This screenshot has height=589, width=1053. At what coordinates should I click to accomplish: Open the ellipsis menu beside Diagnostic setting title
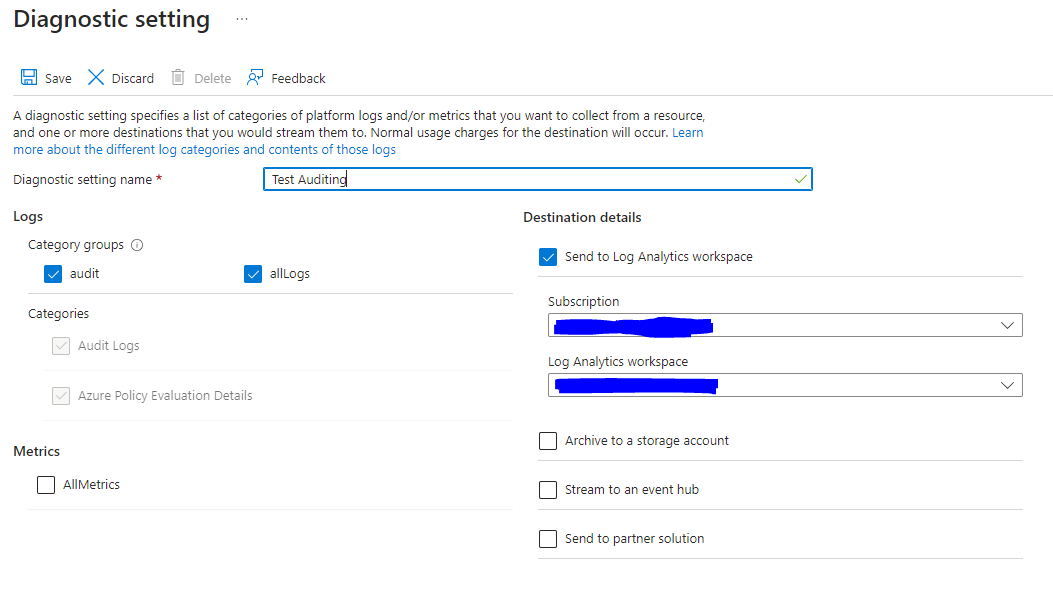242,20
